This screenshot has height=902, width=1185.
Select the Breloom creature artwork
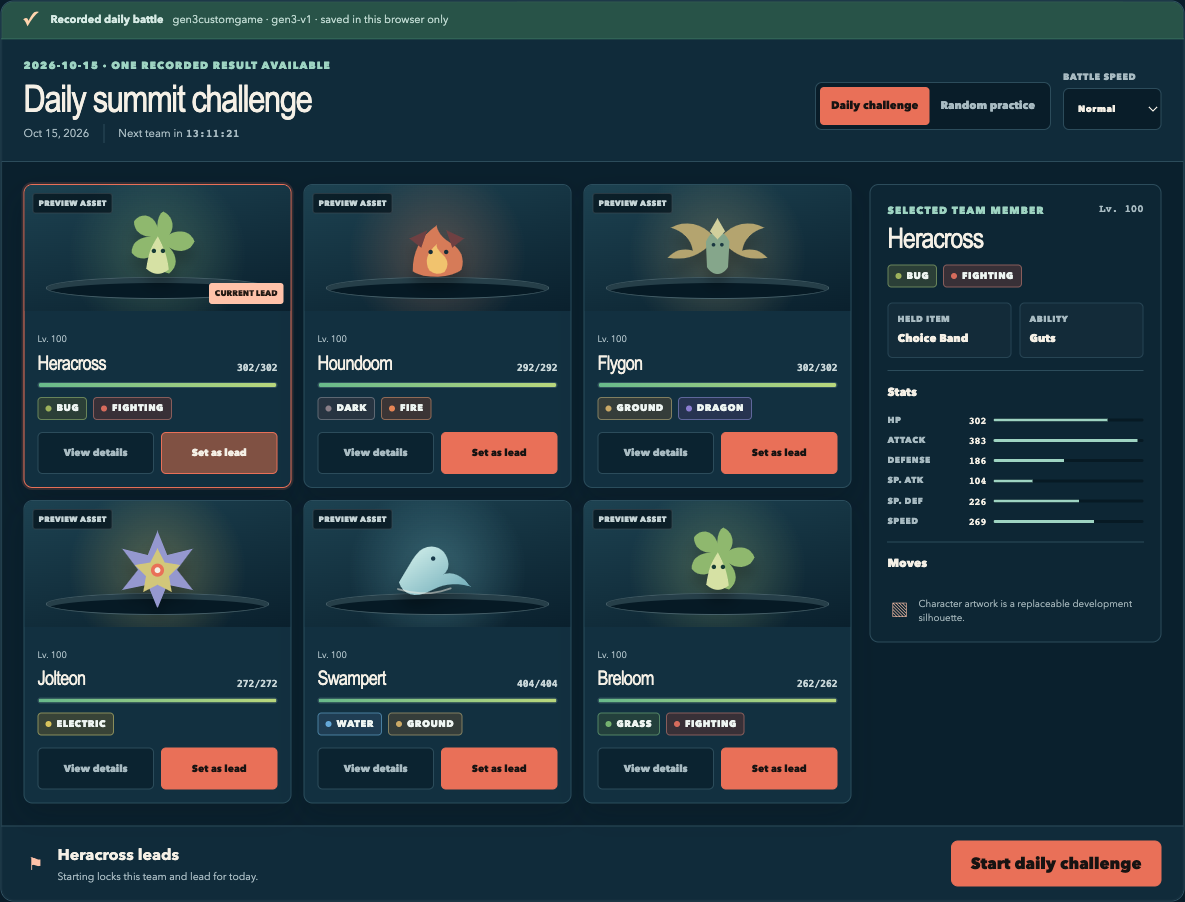click(x=722, y=559)
